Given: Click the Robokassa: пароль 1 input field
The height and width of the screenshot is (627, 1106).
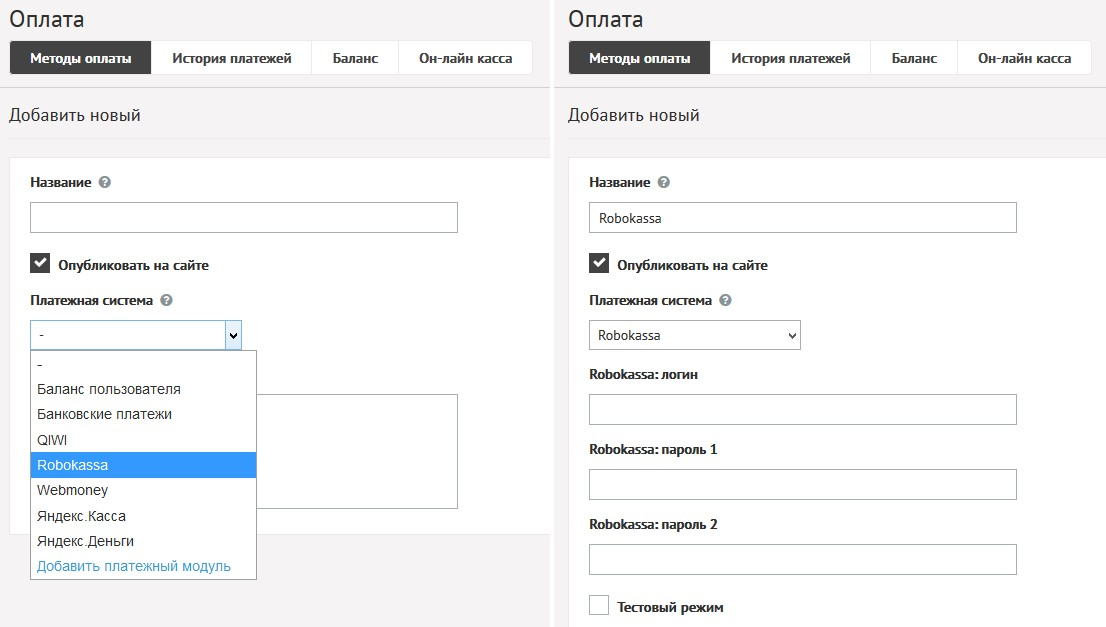Looking at the screenshot, I should coord(803,485).
